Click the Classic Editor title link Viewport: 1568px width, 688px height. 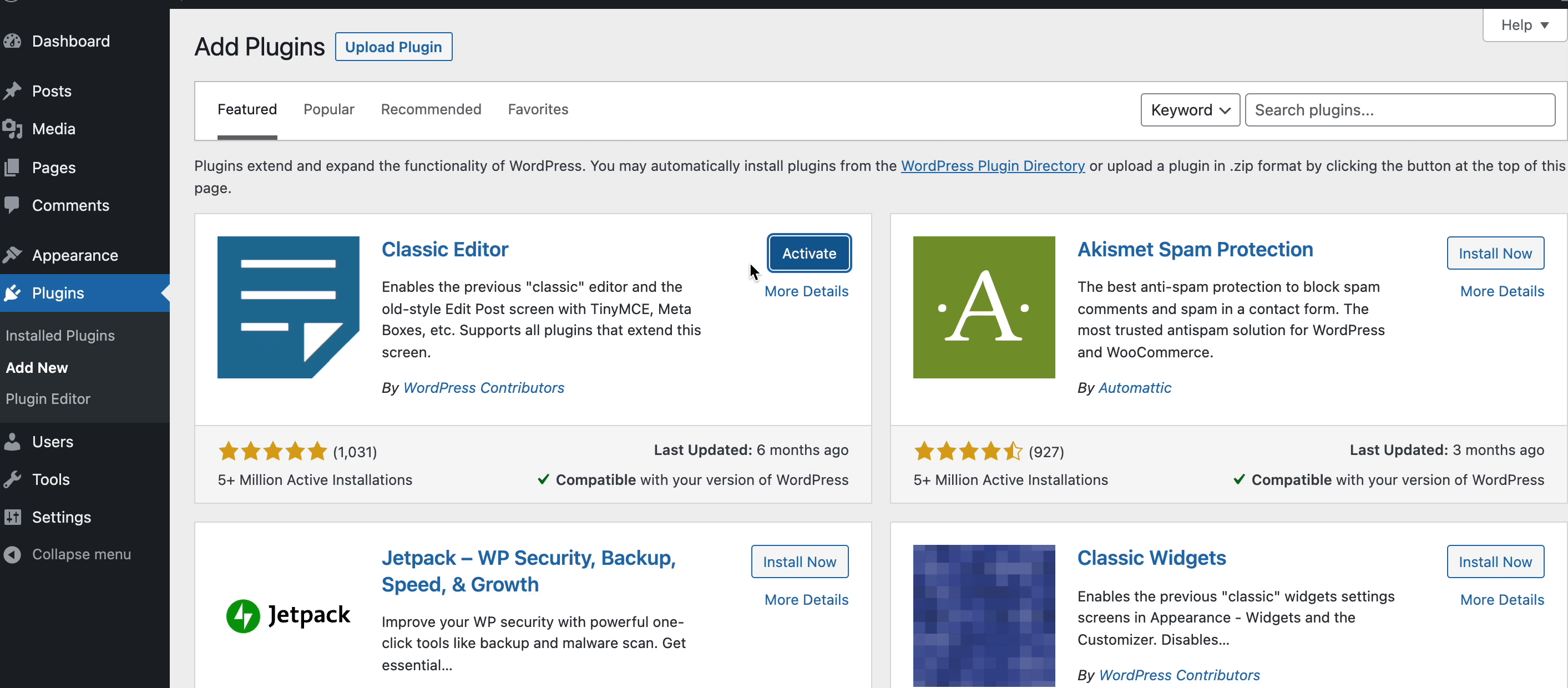click(445, 249)
